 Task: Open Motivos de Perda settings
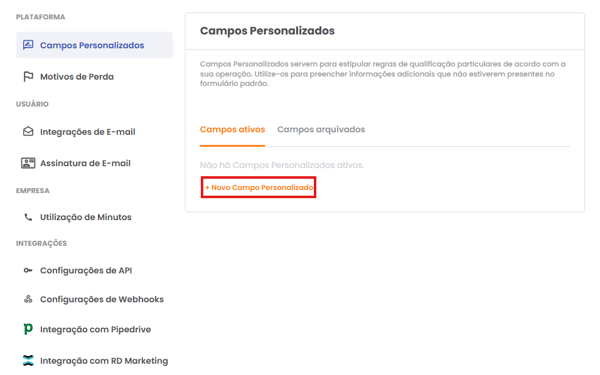tap(77, 77)
